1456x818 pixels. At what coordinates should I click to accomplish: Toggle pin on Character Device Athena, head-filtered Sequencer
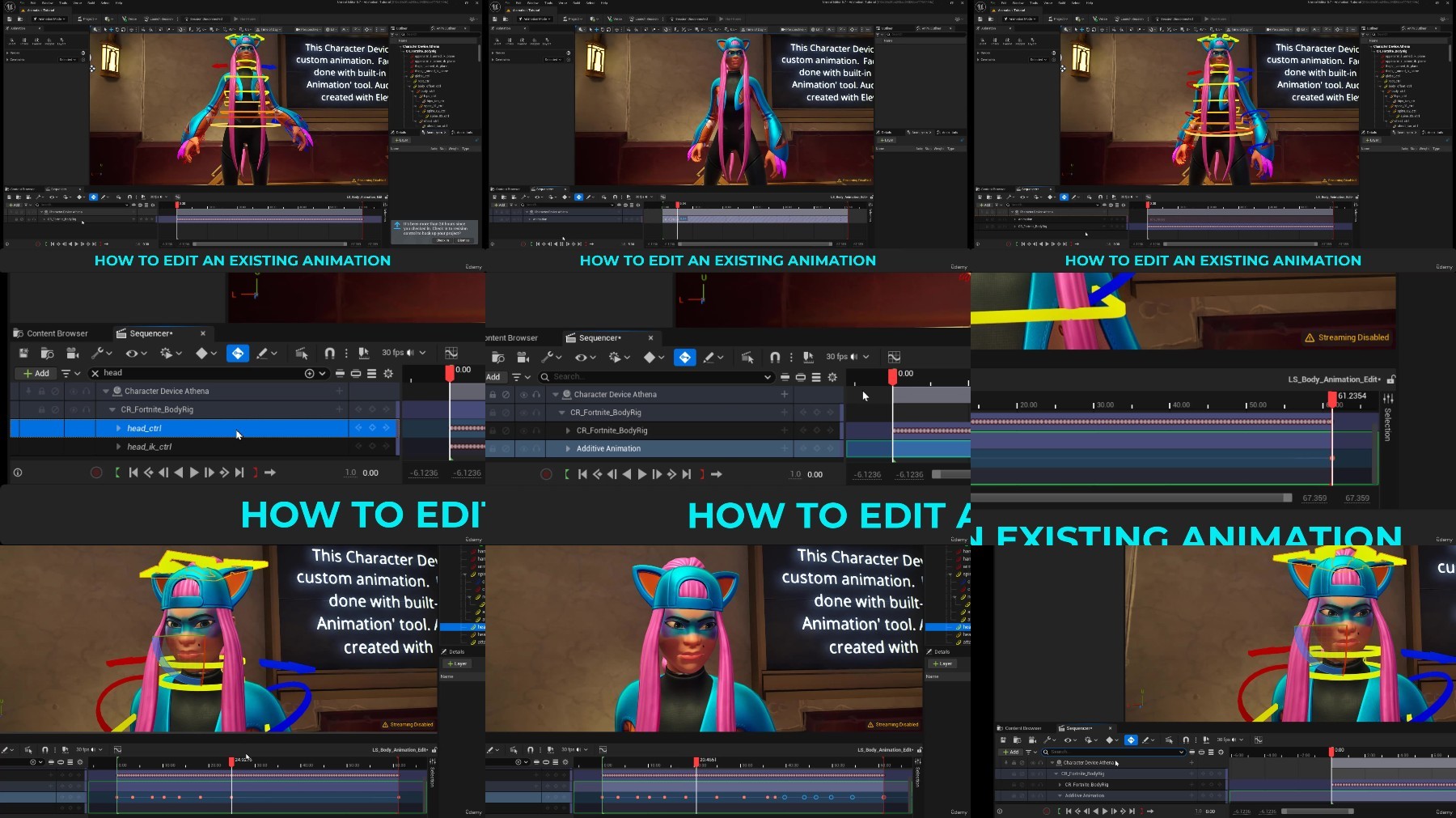tap(28, 391)
